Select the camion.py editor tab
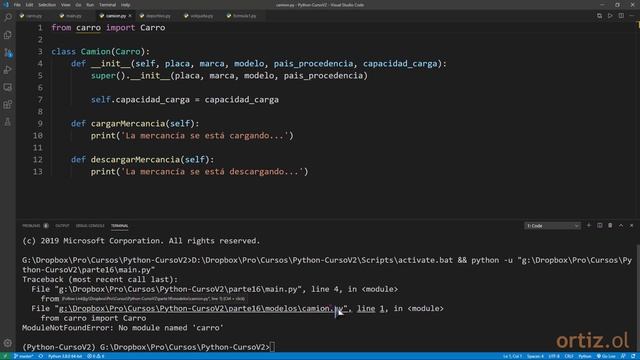Viewport: 640px width, 360px height. pos(115,16)
